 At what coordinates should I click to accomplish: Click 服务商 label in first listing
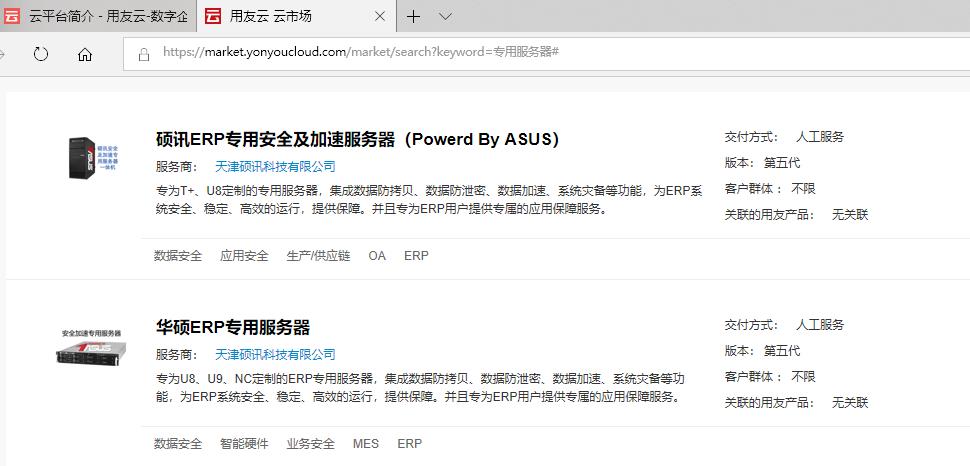tap(177, 166)
